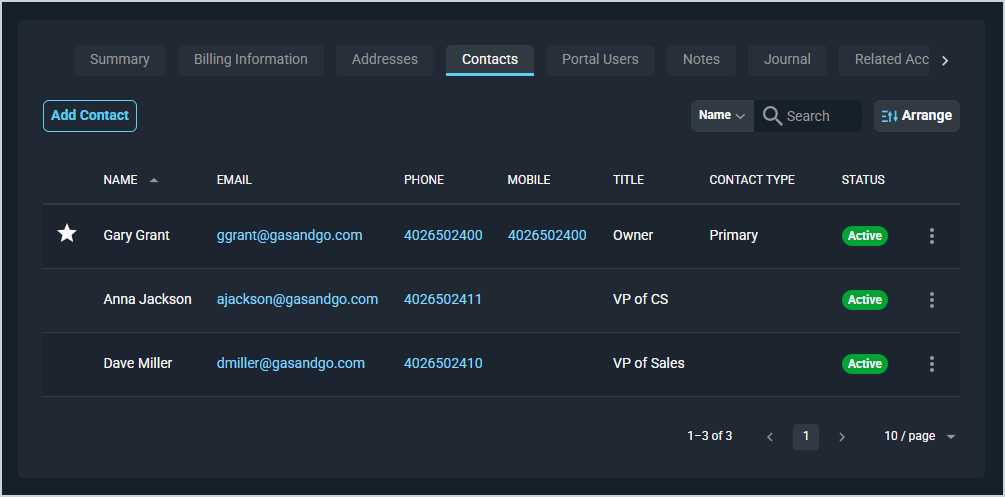Open the 10 / page size dropdown
Screen dimensions: 1005x497
tap(920, 437)
